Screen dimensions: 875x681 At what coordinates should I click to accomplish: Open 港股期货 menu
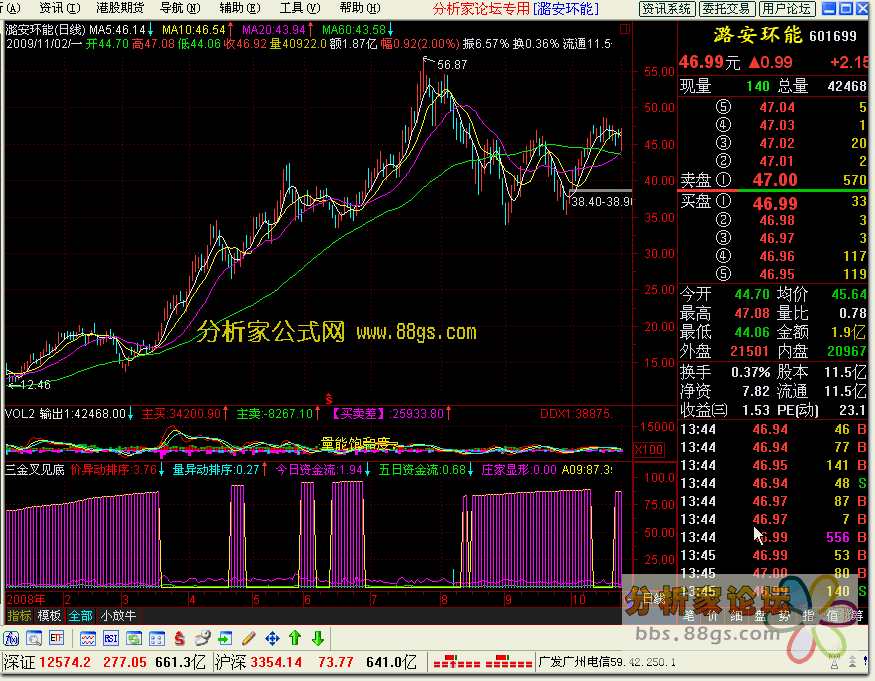point(120,8)
